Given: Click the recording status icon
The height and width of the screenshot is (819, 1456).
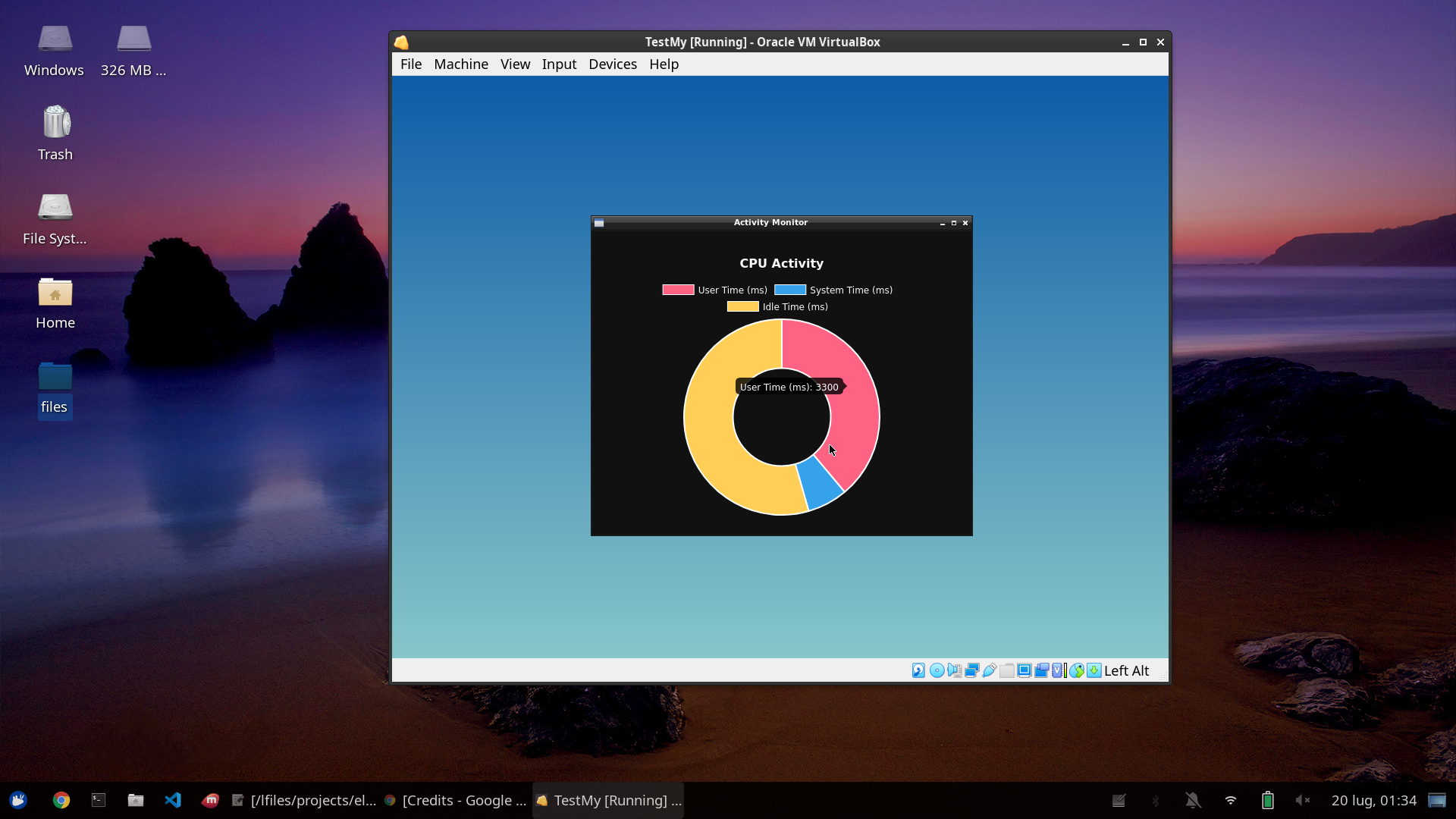Looking at the screenshot, I should coord(1041,670).
